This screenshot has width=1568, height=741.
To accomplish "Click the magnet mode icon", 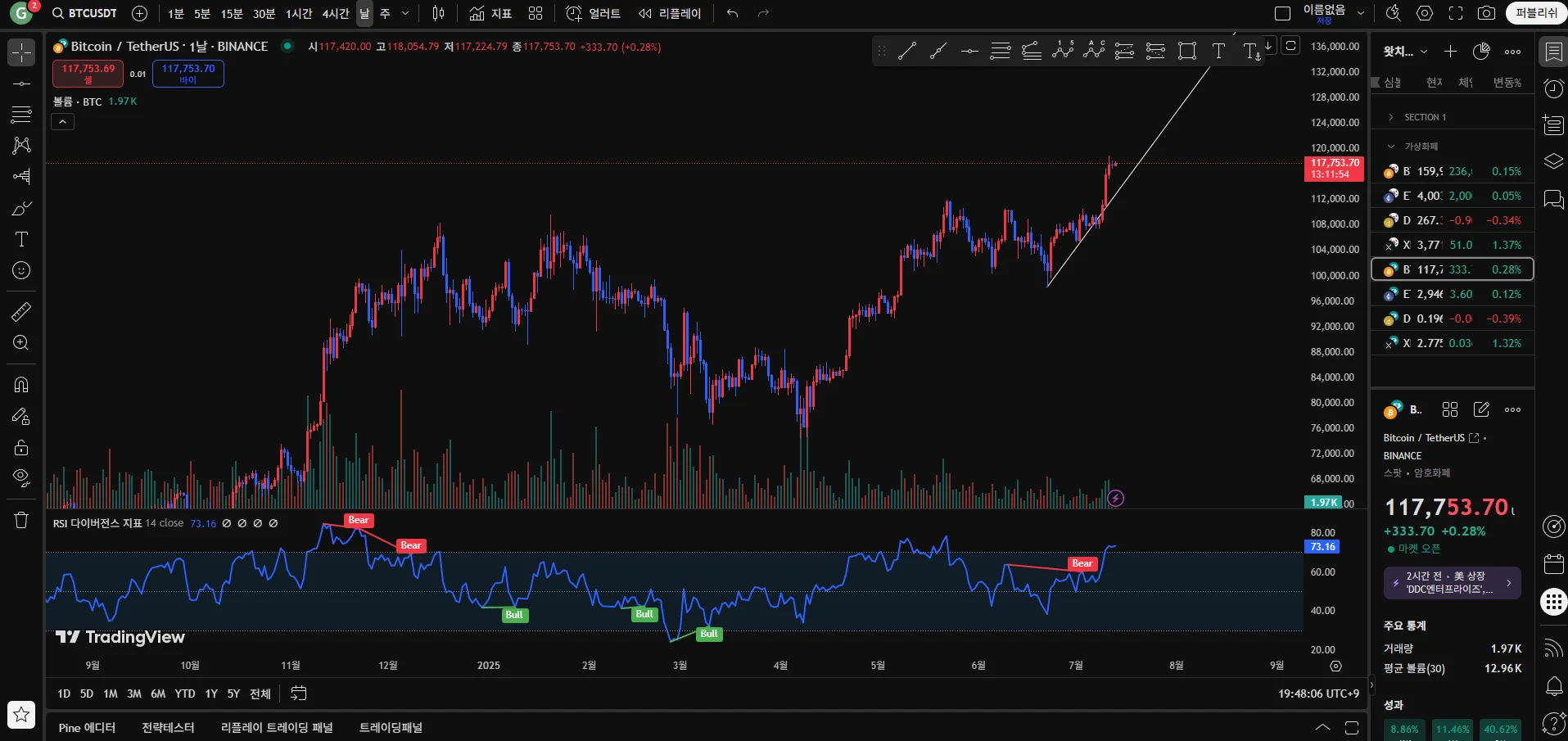I will coord(21,385).
